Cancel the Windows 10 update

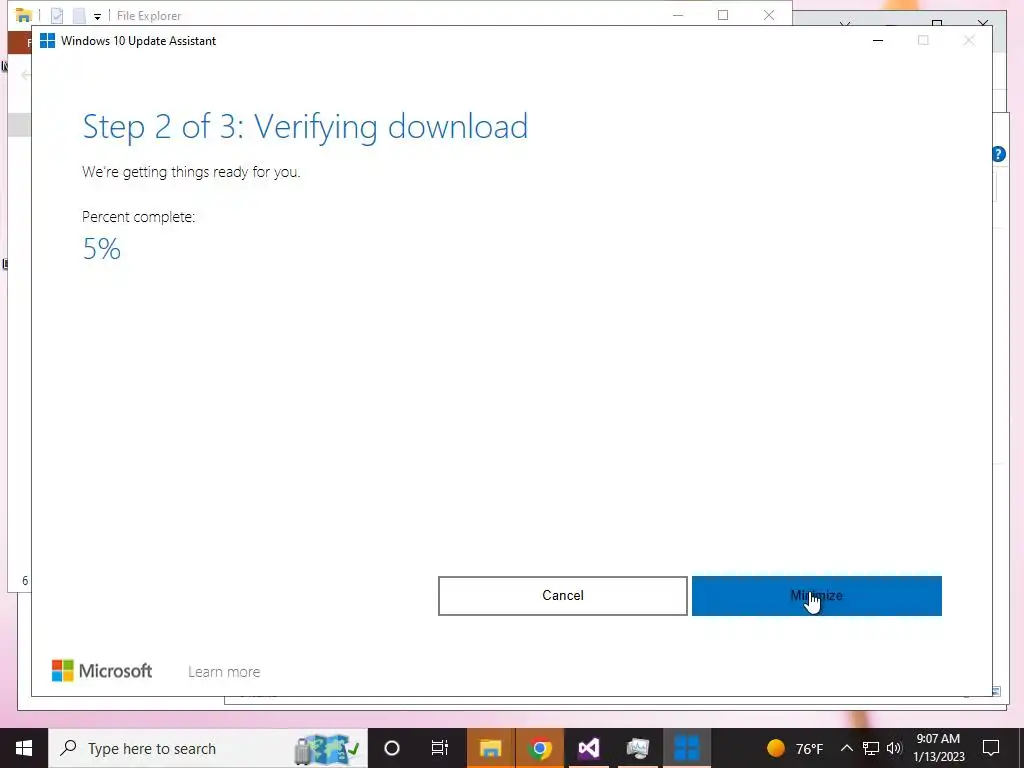[562, 596]
